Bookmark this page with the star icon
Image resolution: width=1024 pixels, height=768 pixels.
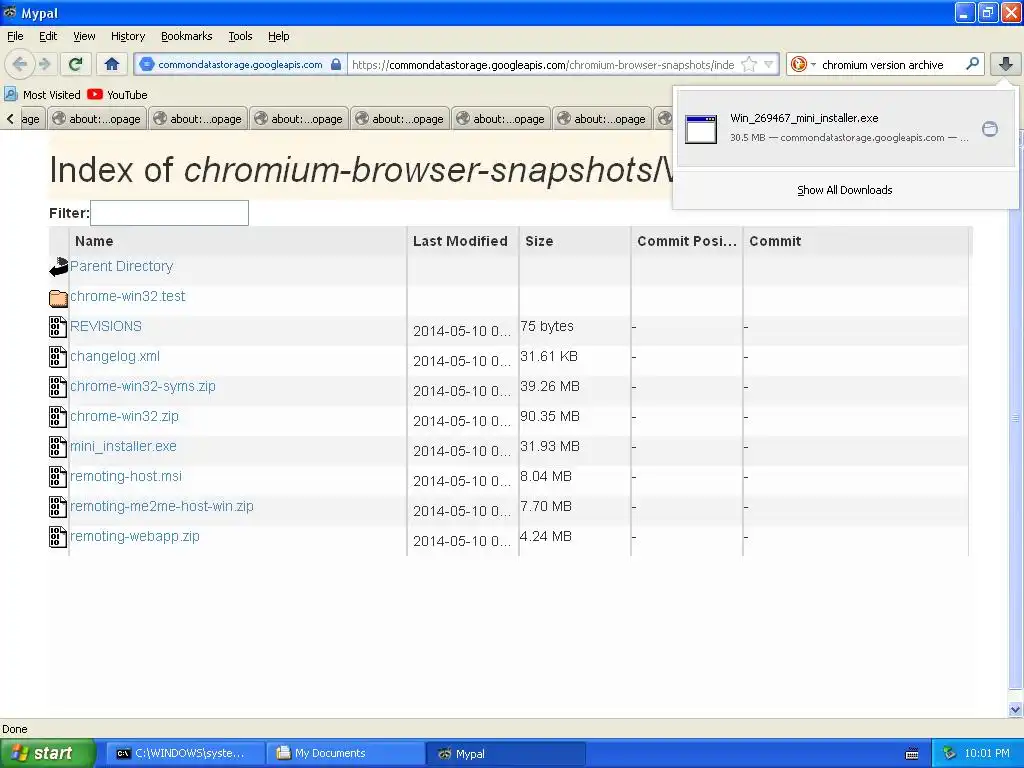pos(749,64)
